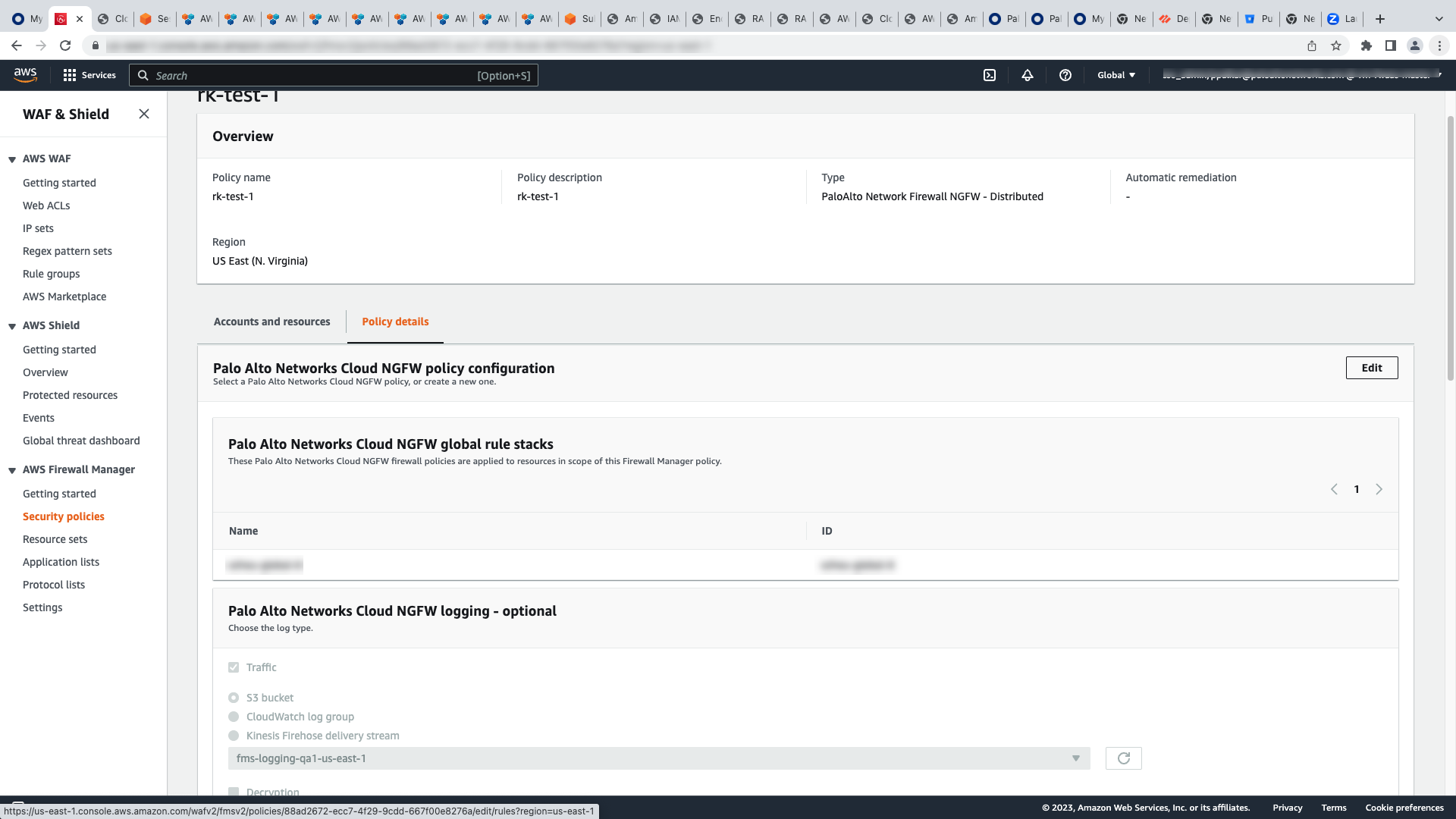
Task: Open the AWS help question-mark icon
Action: (x=1065, y=75)
